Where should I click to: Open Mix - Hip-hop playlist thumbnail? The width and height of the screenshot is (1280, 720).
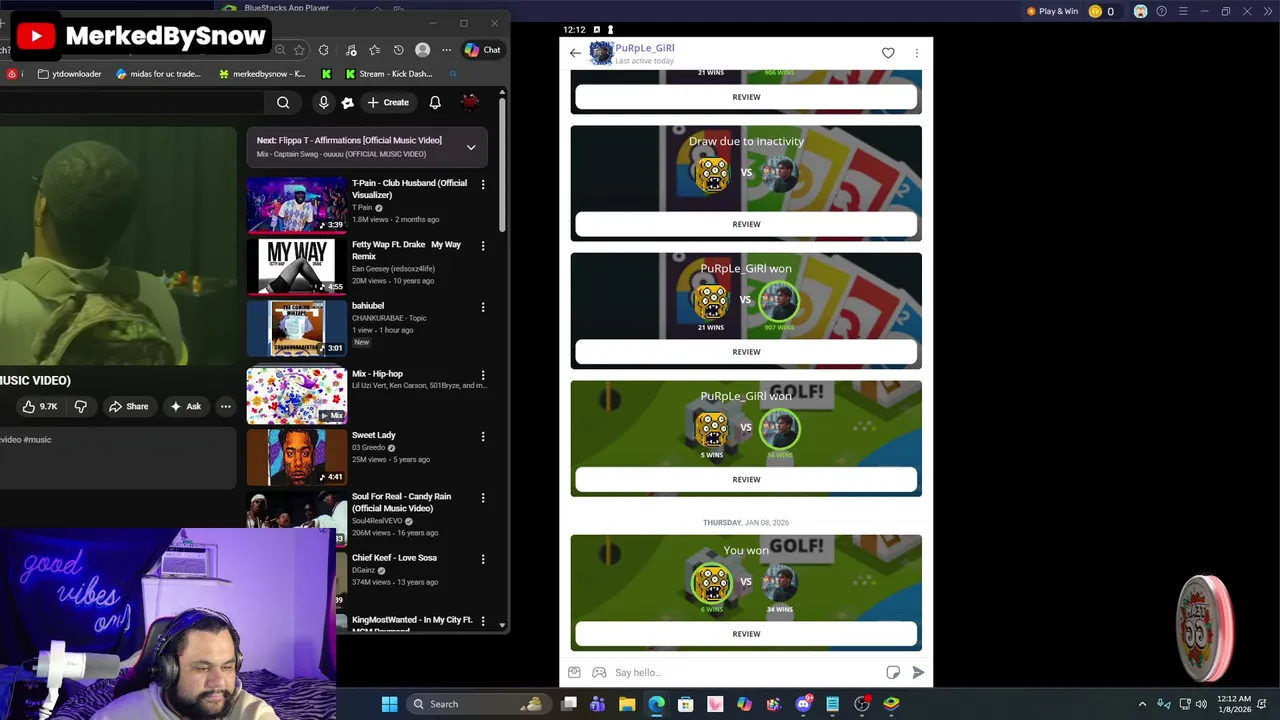[x=297, y=396]
